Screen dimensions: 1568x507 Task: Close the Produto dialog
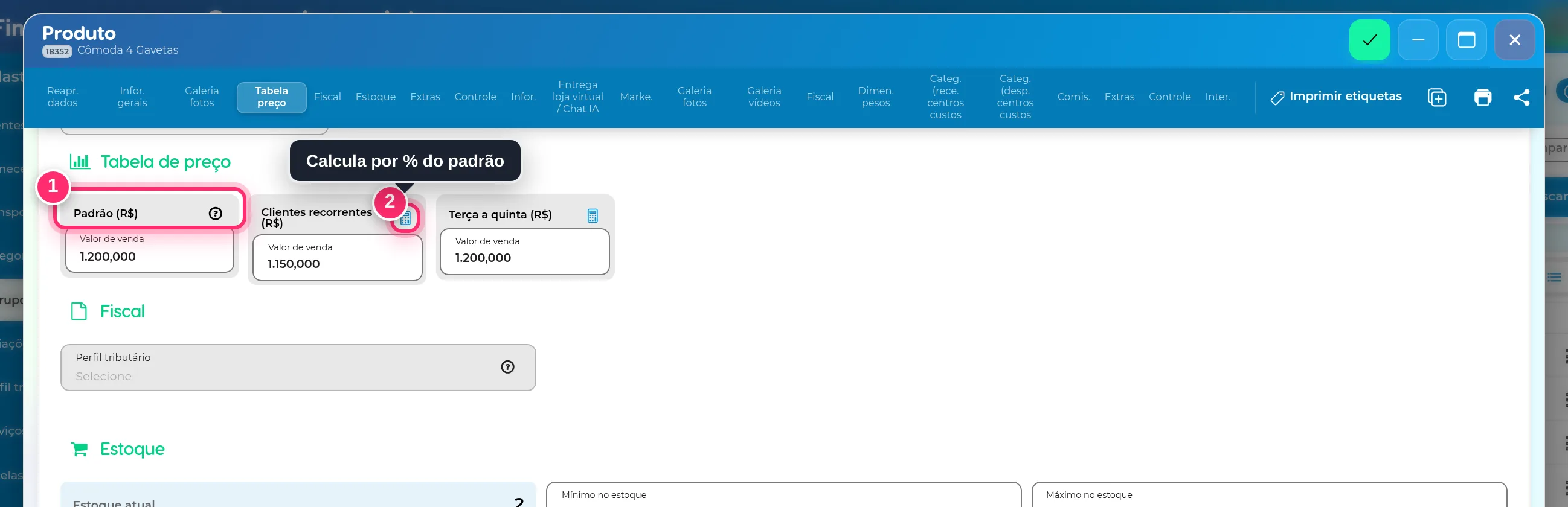click(x=1514, y=40)
